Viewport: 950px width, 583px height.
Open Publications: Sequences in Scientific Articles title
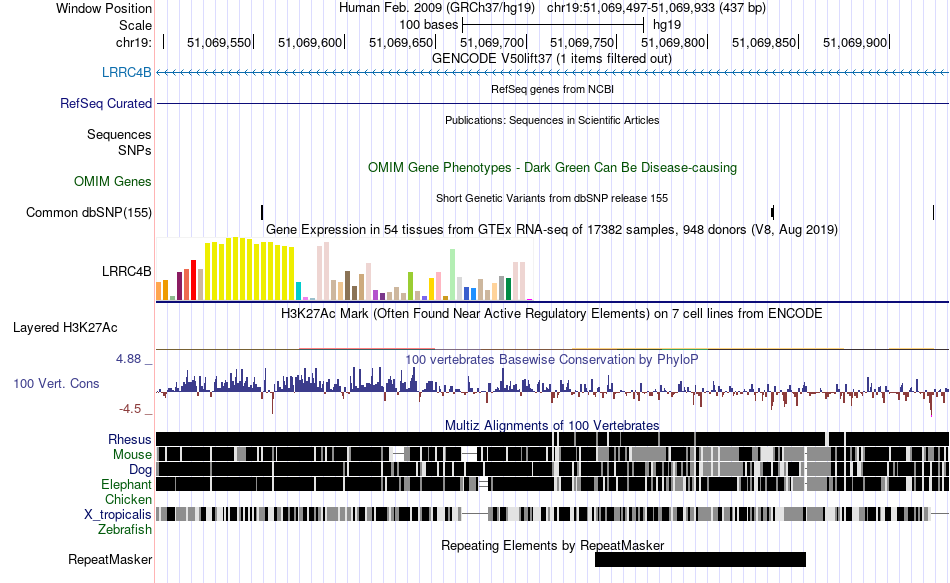pyautogui.click(x=552, y=120)
